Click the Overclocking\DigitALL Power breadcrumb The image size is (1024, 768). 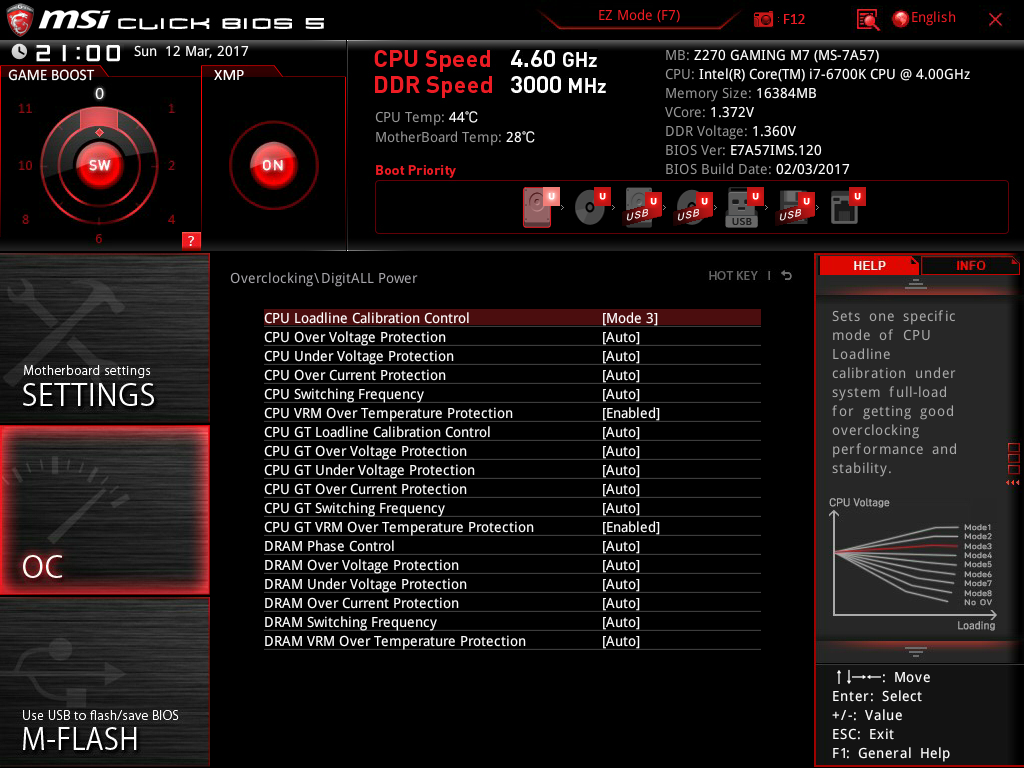point(323,278)
